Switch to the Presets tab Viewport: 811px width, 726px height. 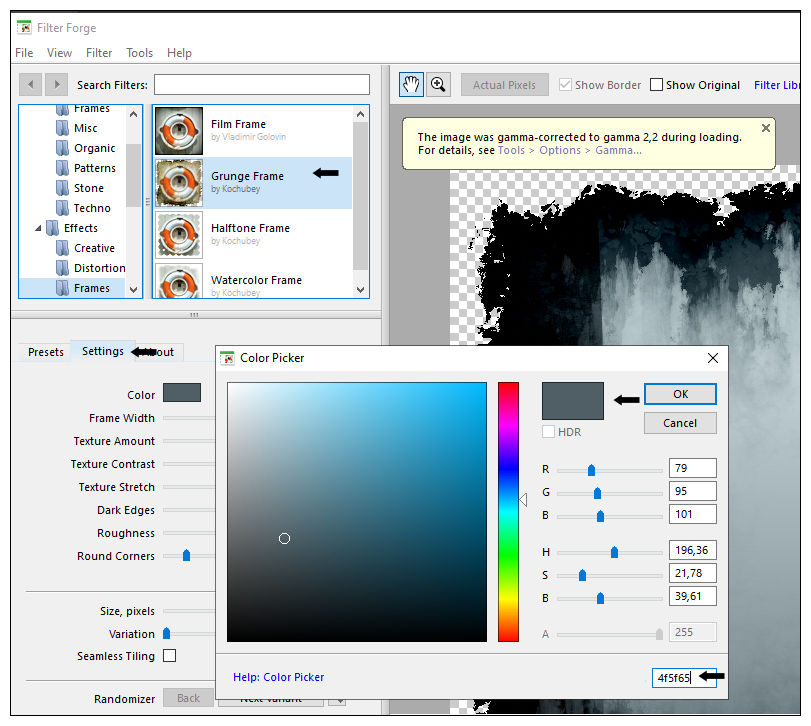46,352
